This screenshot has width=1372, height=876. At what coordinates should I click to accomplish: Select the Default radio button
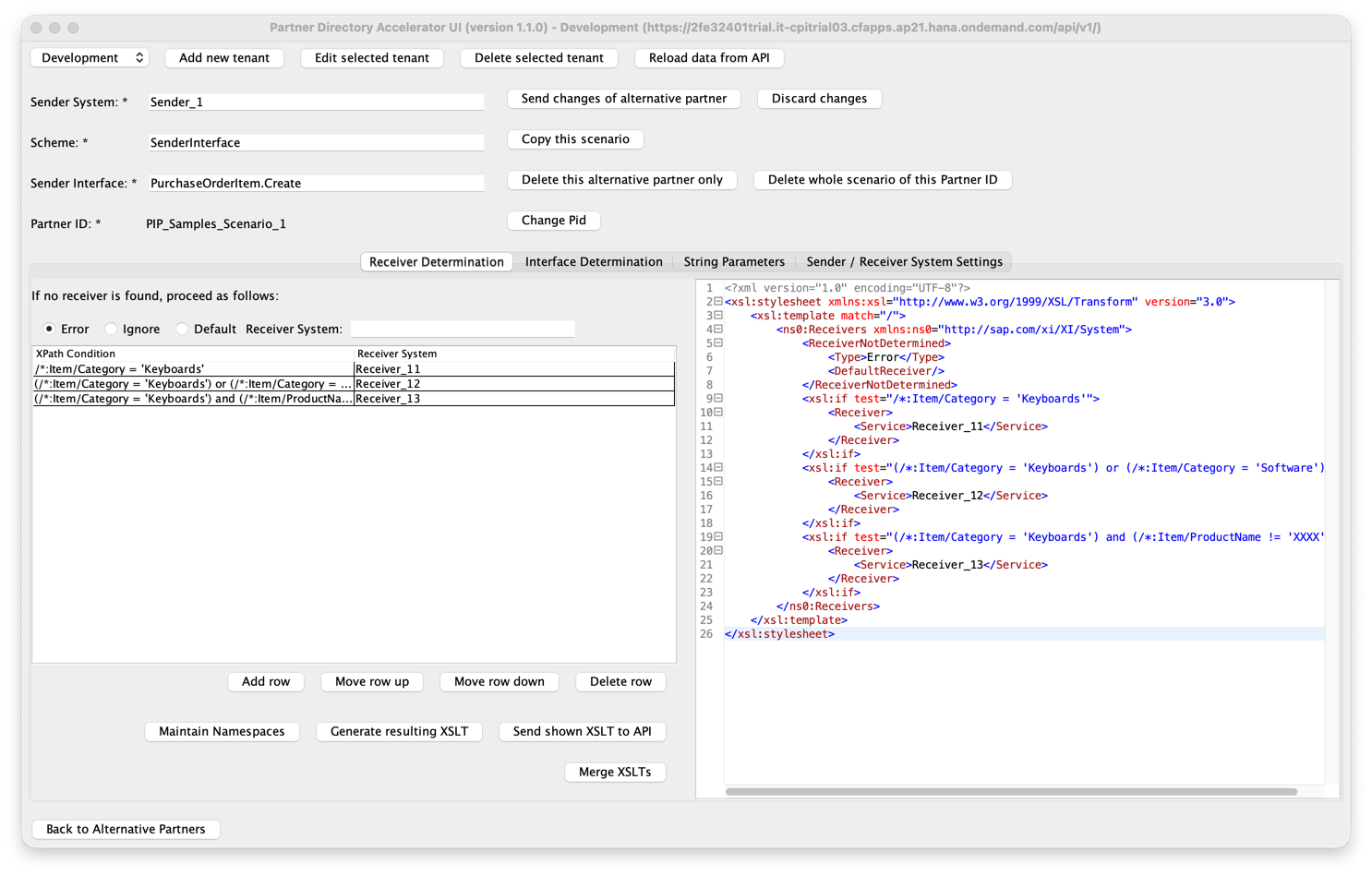click(182, 329)
